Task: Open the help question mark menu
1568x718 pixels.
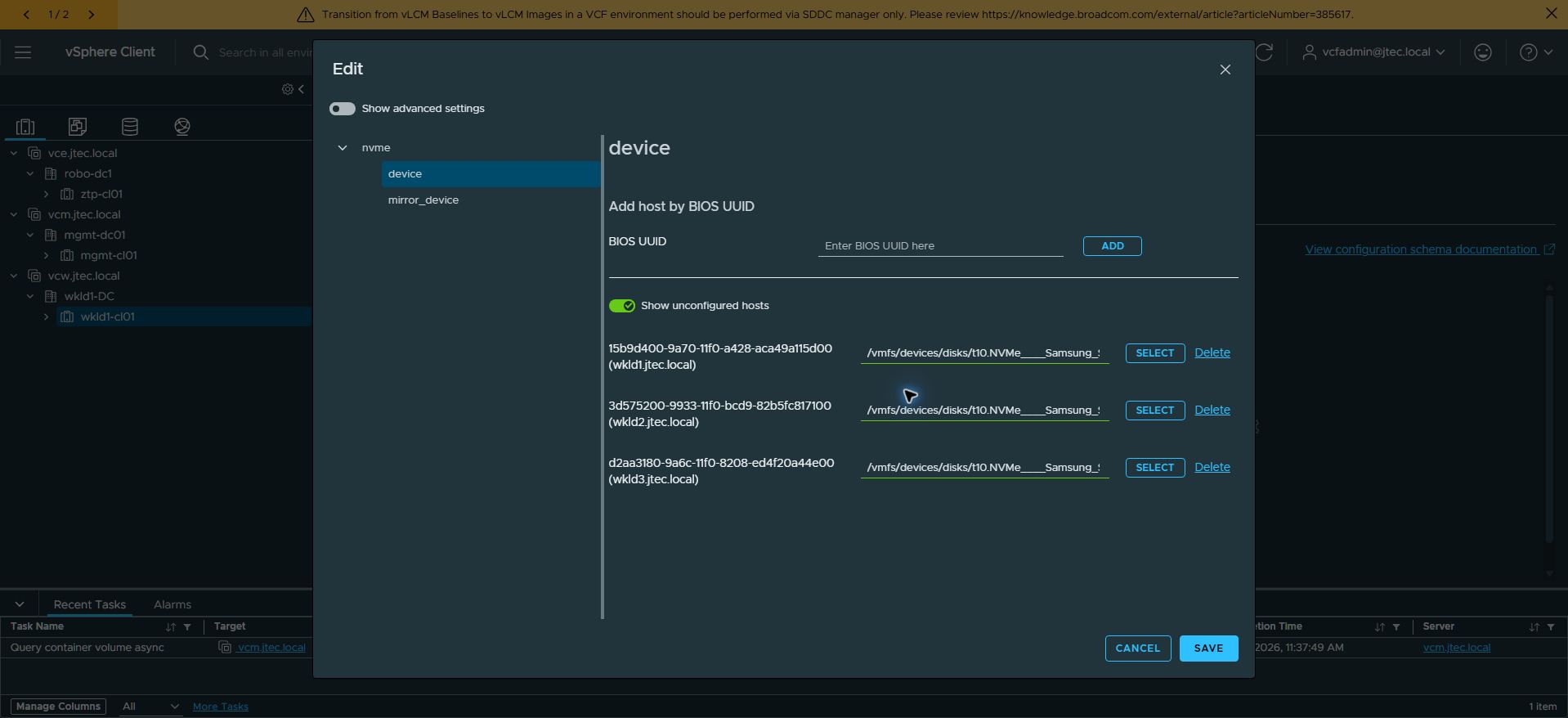Action: click(x=1536, y=52)
